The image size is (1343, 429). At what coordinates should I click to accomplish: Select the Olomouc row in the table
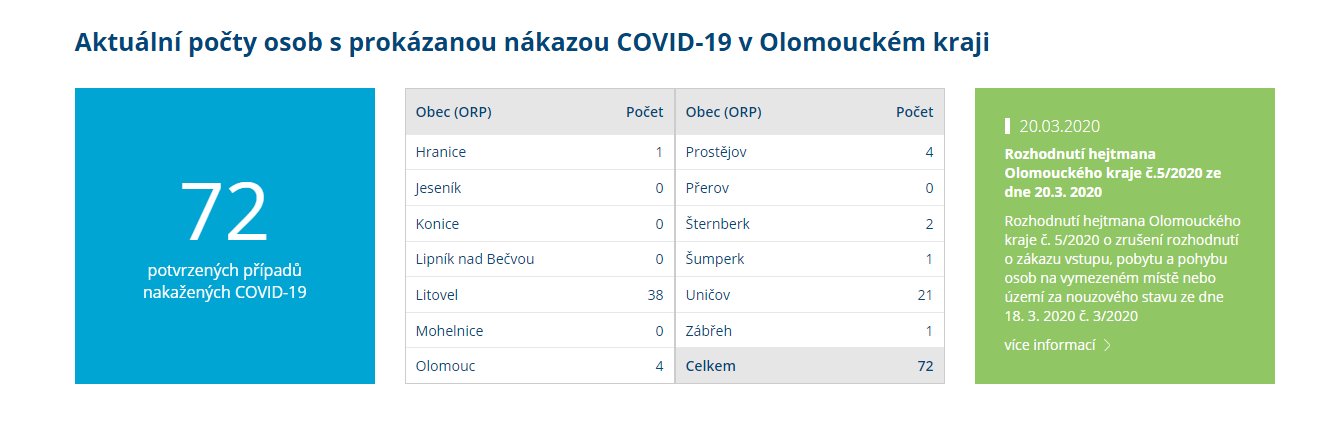[x=540, y=366]
